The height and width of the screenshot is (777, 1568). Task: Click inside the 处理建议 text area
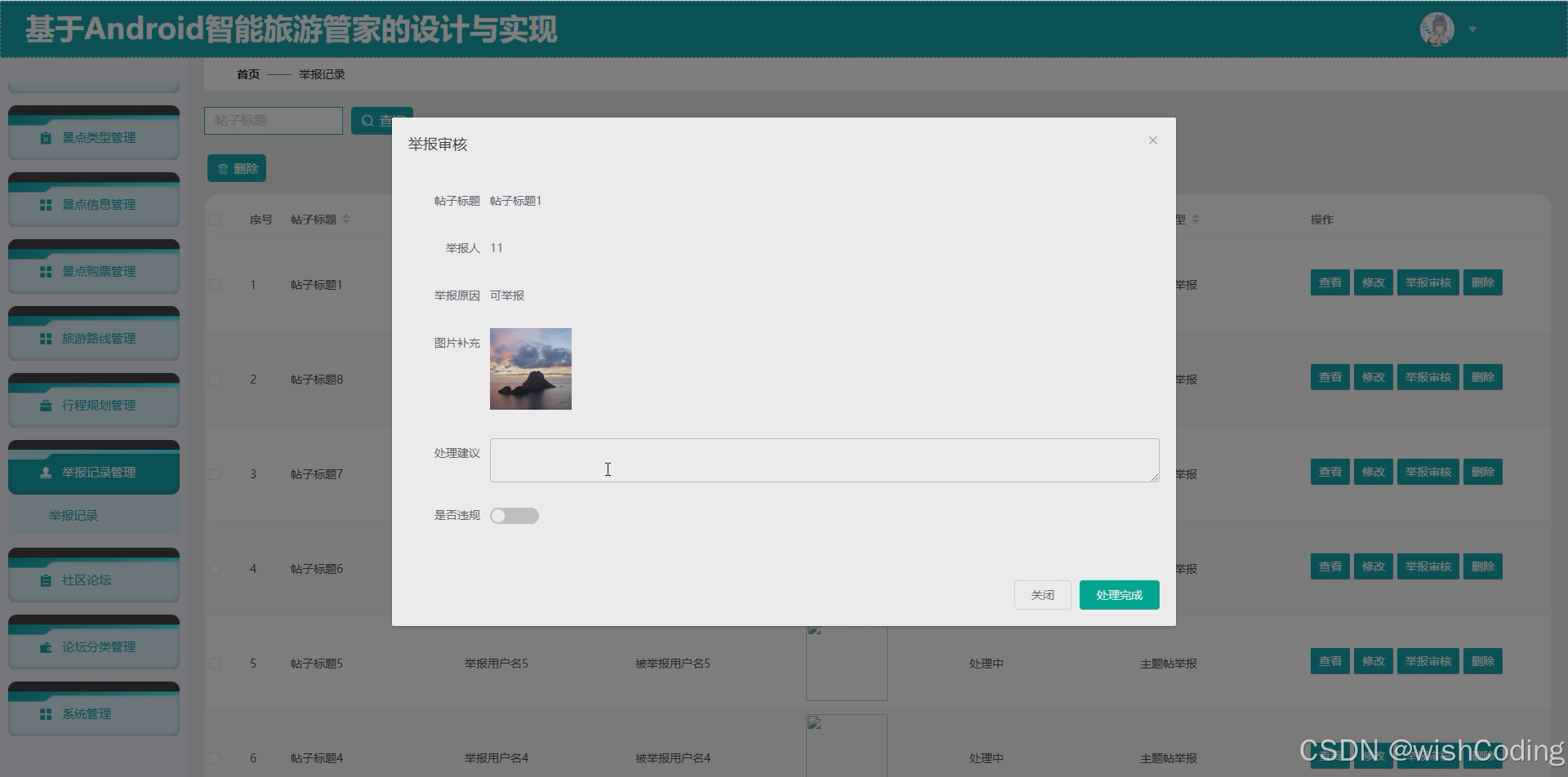point(823,460)
